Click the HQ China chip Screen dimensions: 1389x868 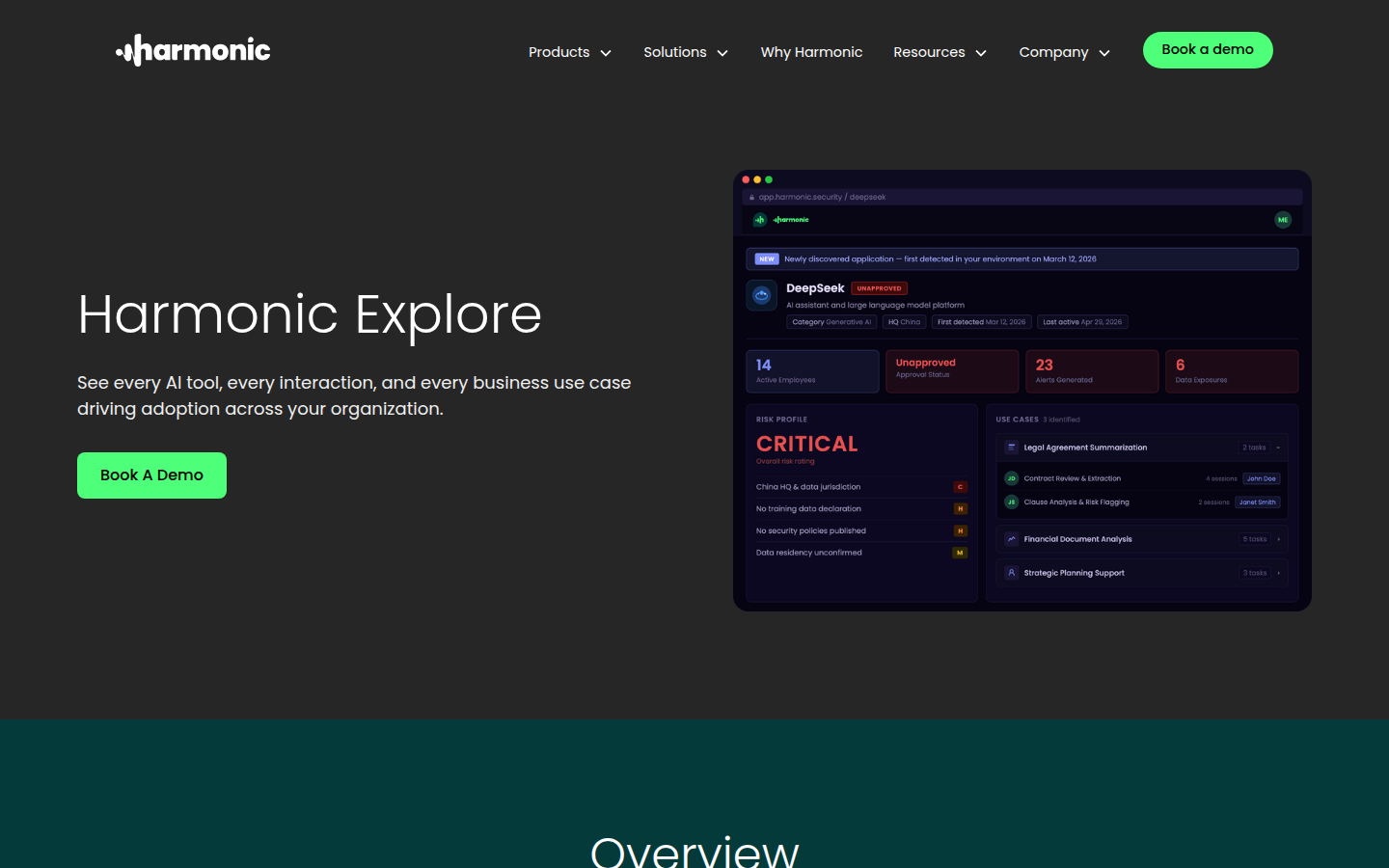coord(904,322)
